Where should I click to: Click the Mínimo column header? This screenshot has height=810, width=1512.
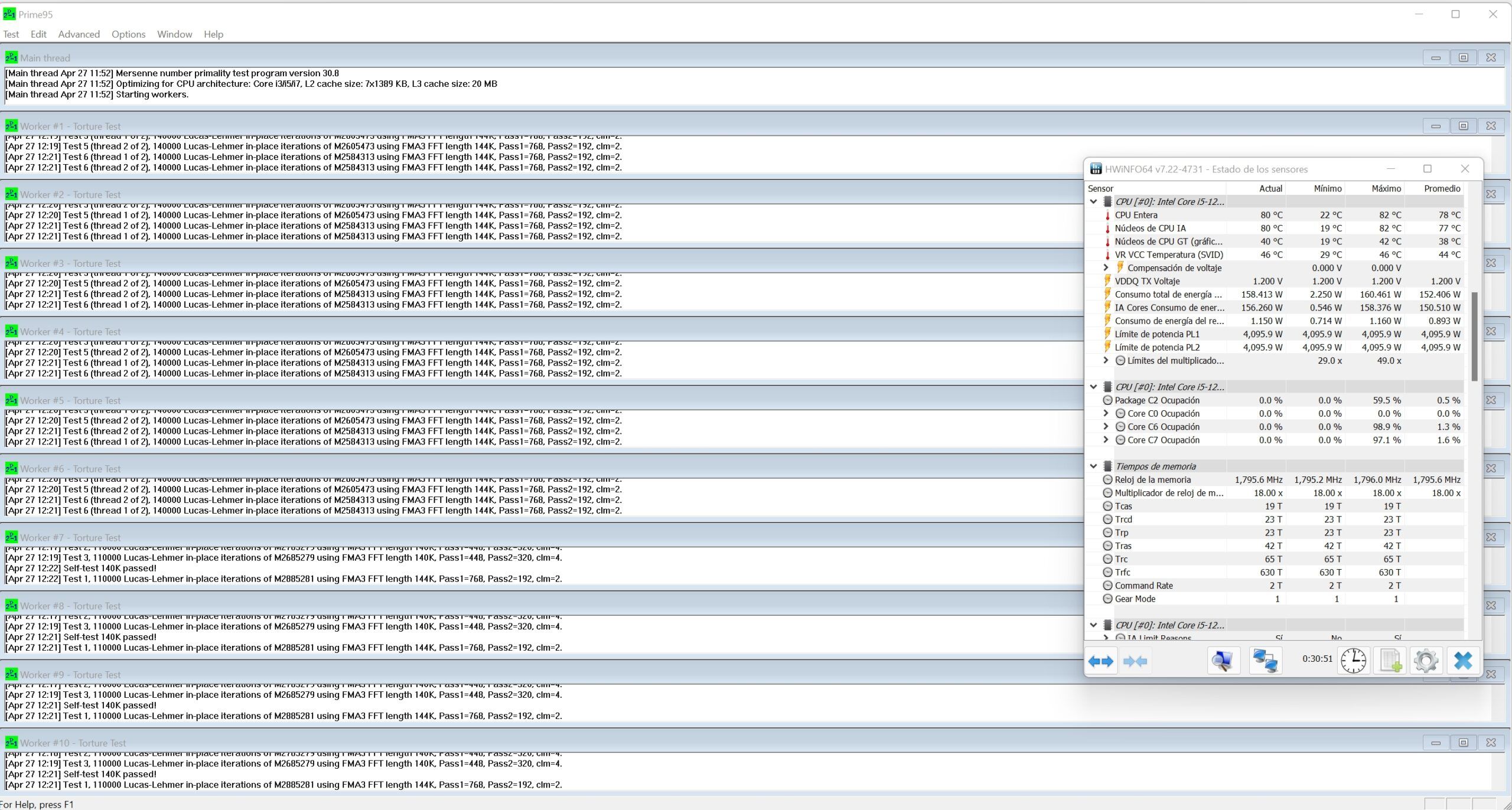1315,188
